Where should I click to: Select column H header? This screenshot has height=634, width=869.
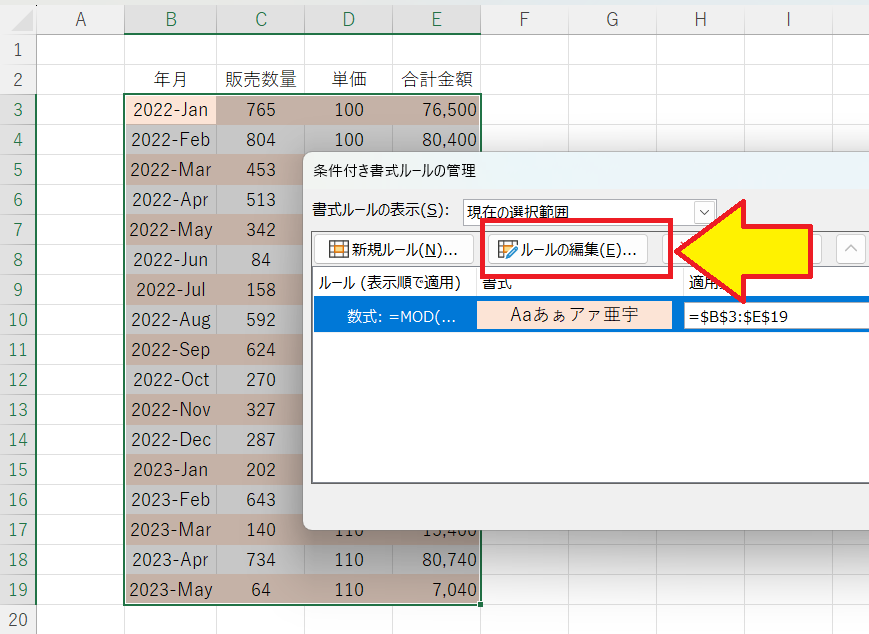click(700, 19)
